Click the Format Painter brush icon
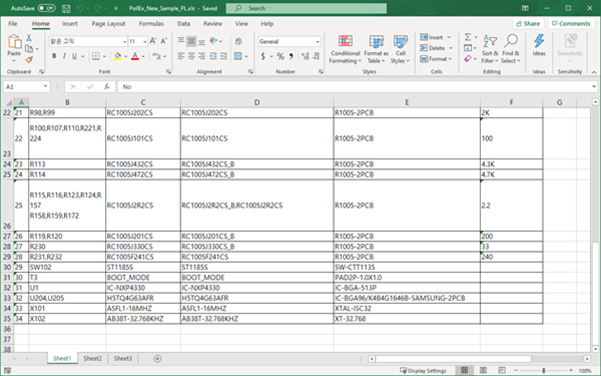The width and height of the screenshot is (601, 376). click(x=29, y=59)
